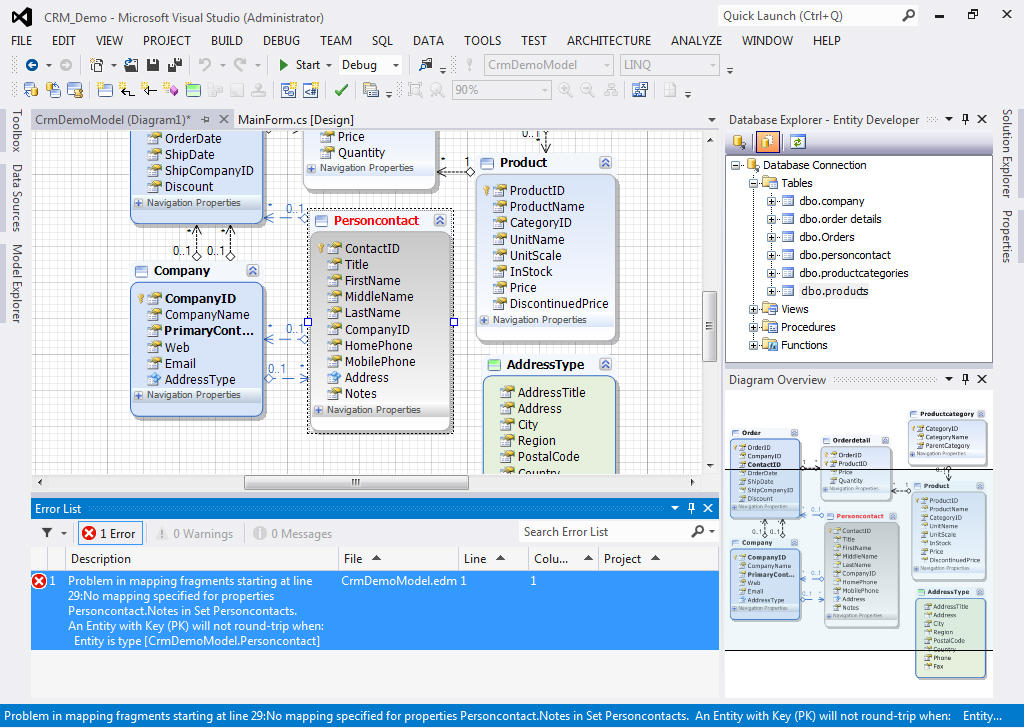This screenshot has height=728, width=1024.
Task: Click the green validate model checkmark icon
Action: point(341,90)
